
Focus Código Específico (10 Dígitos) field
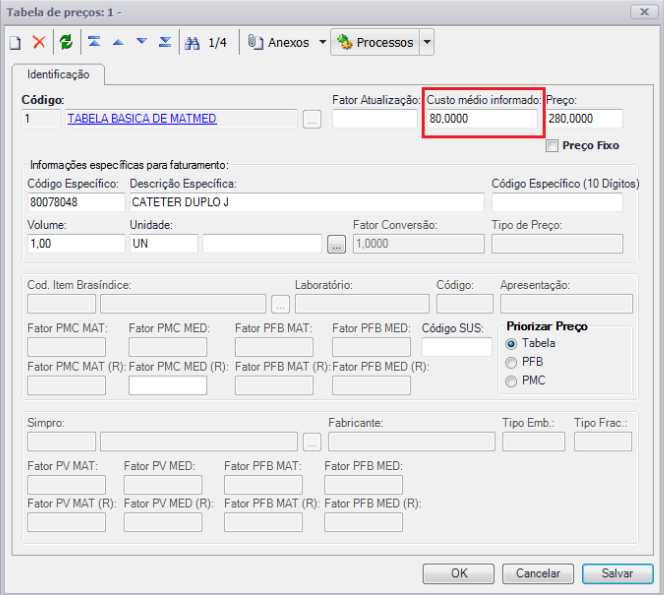[x=557, y=202]
